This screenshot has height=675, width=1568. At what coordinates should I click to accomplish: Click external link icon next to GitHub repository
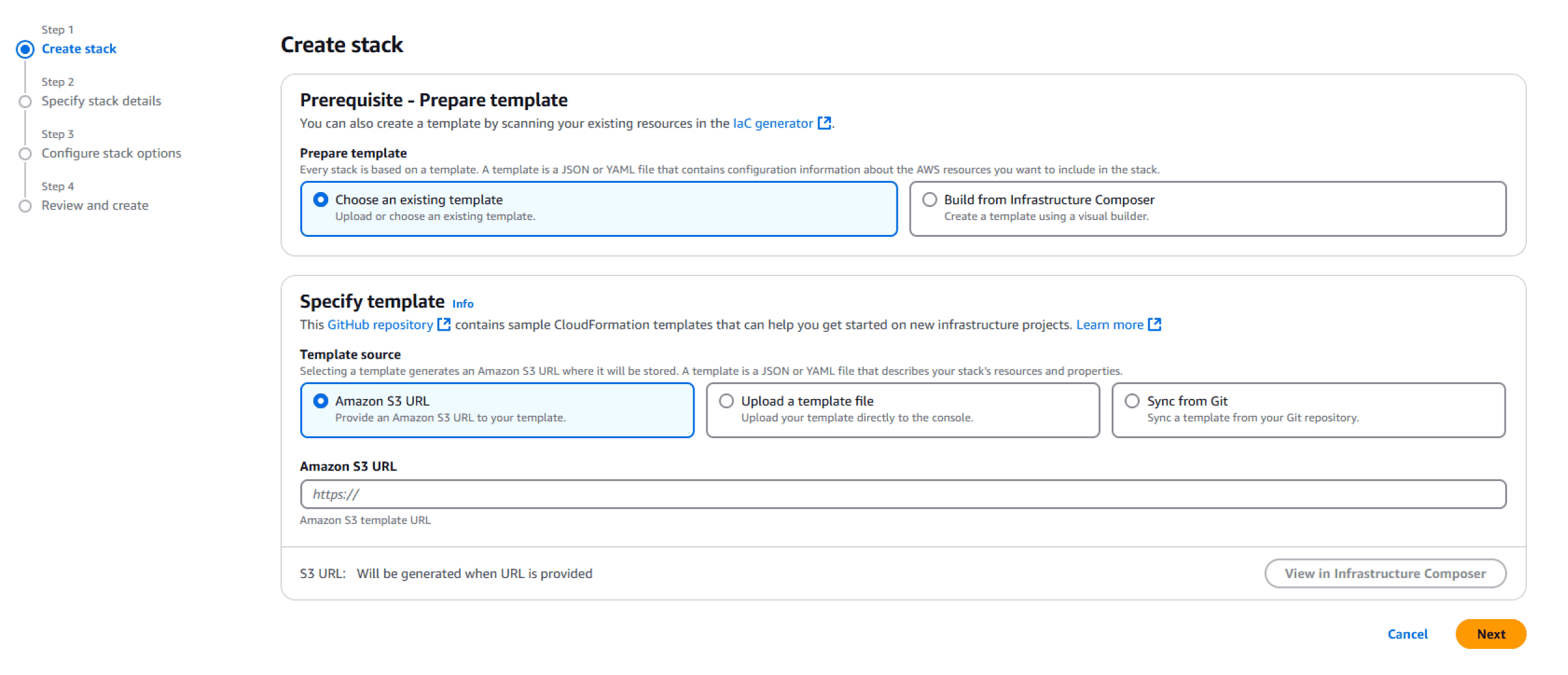point(444,324)
